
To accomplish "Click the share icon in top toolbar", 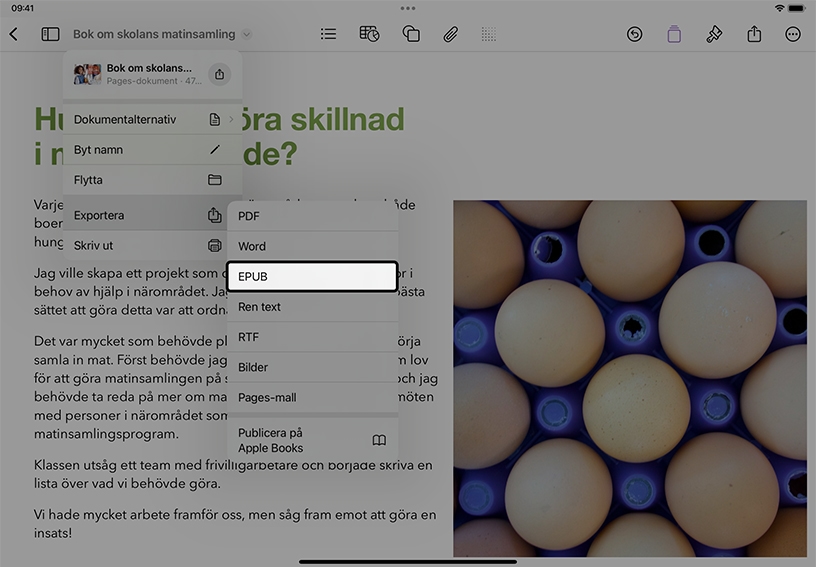I will (754, 34).
